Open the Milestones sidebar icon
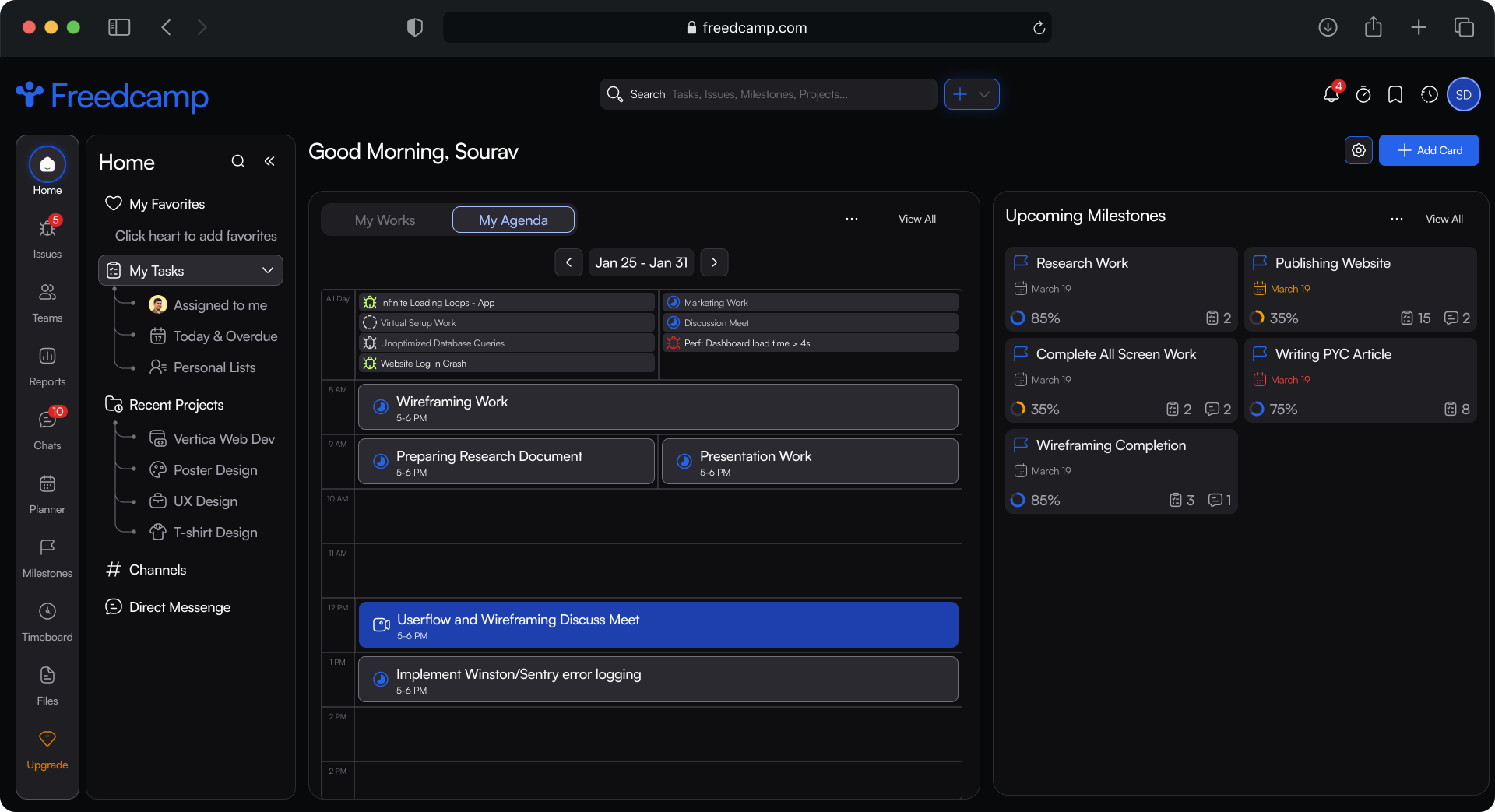This screenshot has width=1495, height=812. 47,556
